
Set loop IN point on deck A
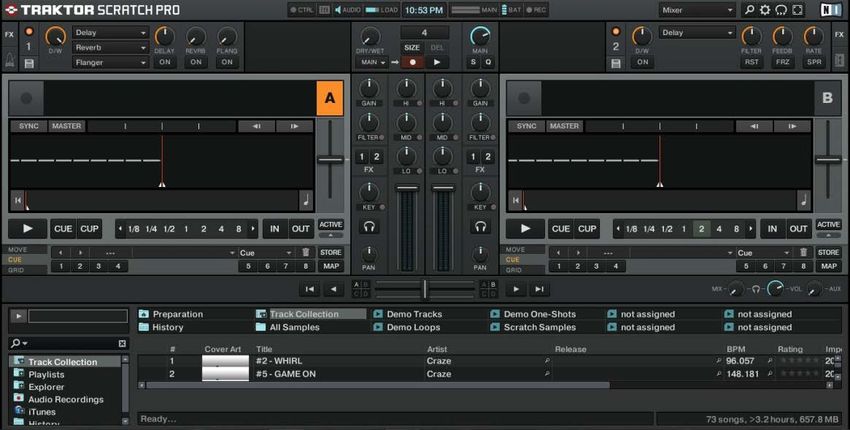click(x=275, y=229)
